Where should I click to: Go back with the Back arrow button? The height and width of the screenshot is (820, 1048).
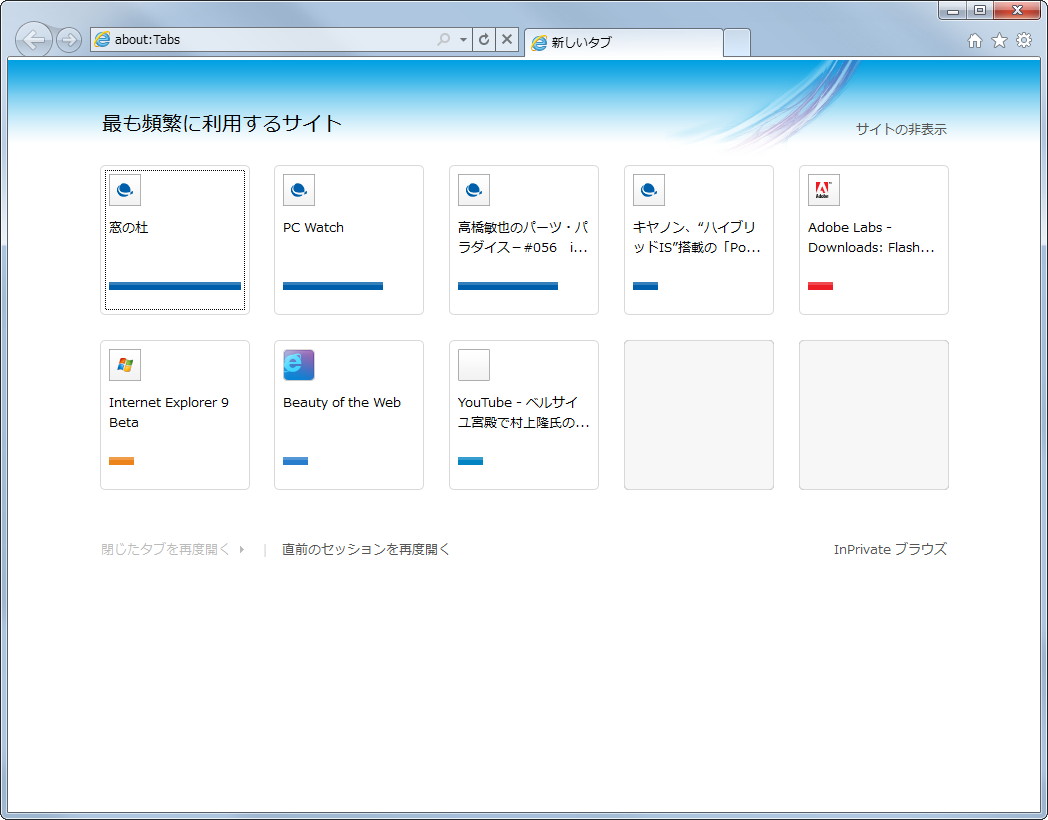pos(33,40)
